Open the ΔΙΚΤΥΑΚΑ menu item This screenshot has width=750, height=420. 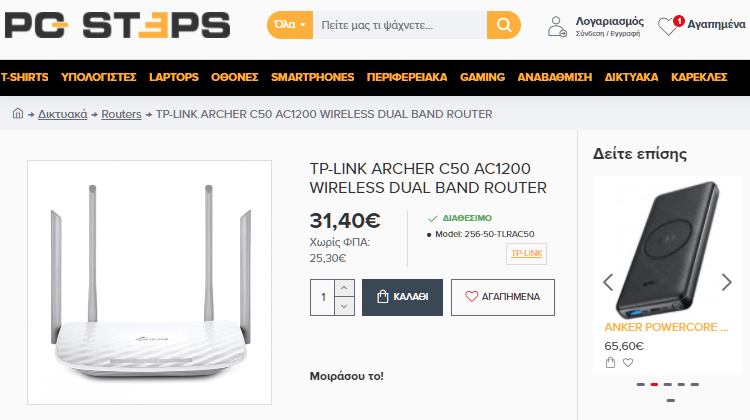coord(631,77)
